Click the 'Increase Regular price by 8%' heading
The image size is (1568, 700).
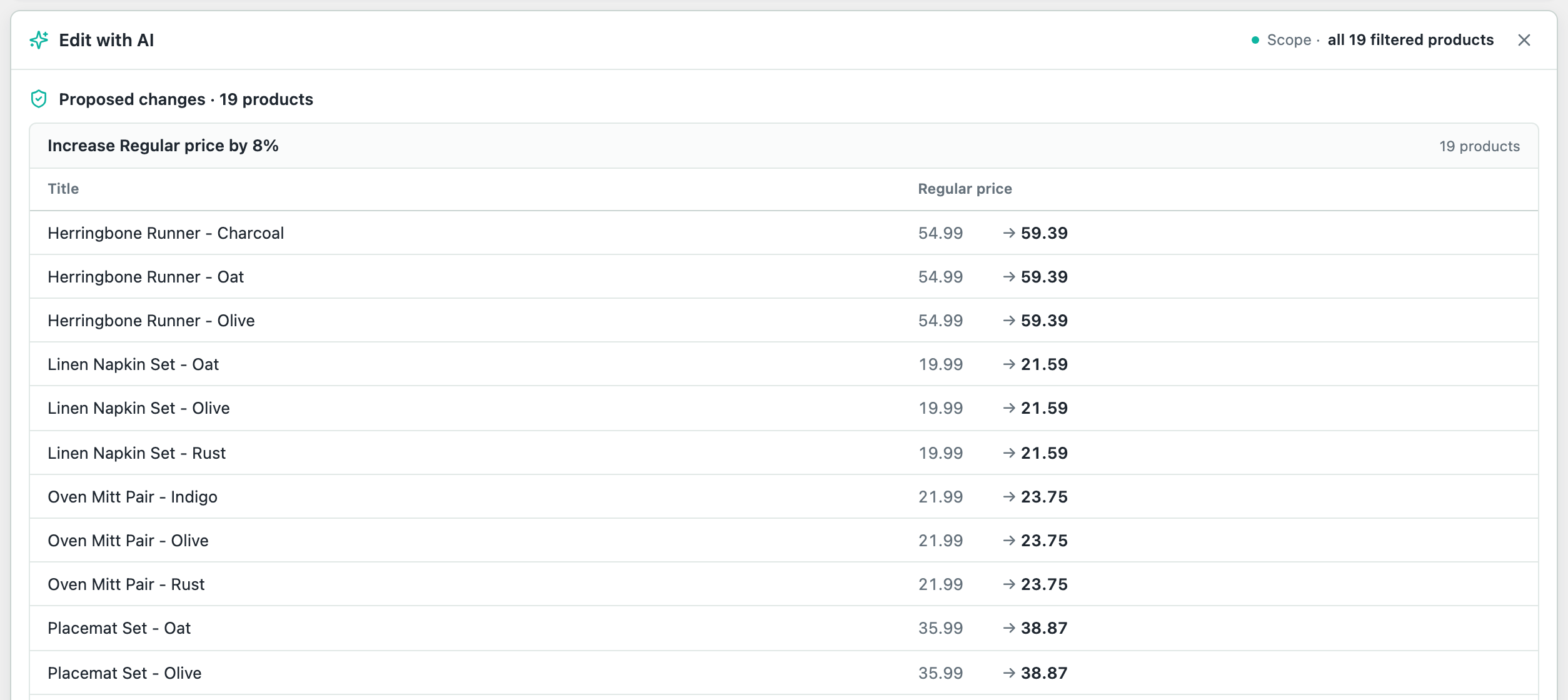coord(163,146)
